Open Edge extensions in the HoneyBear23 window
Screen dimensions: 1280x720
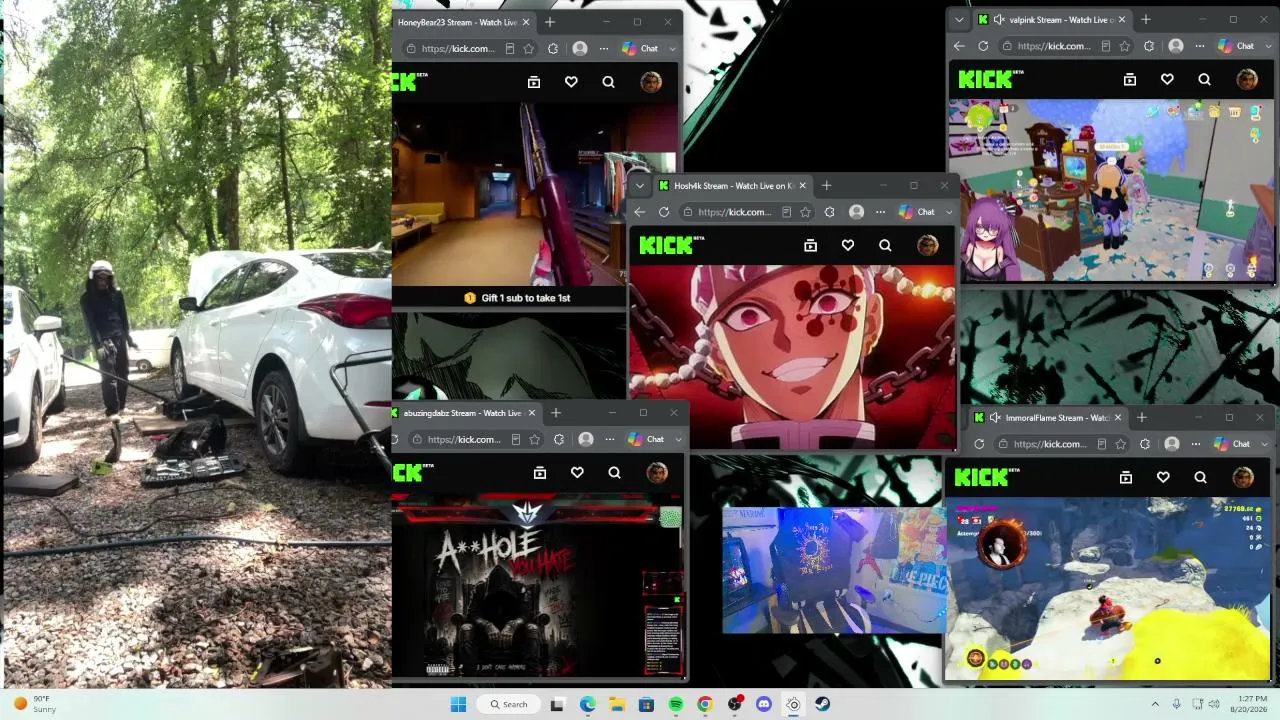[x=553, y=48]
